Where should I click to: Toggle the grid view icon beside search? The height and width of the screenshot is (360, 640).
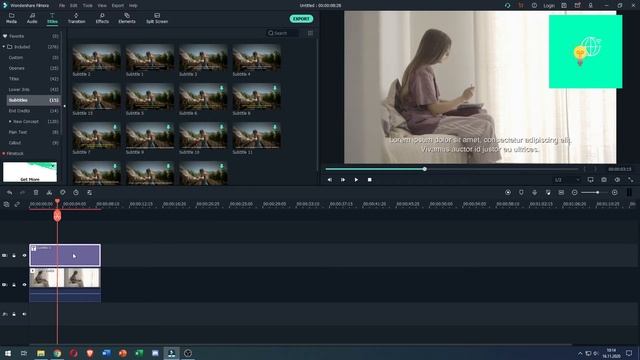(310, 33)
